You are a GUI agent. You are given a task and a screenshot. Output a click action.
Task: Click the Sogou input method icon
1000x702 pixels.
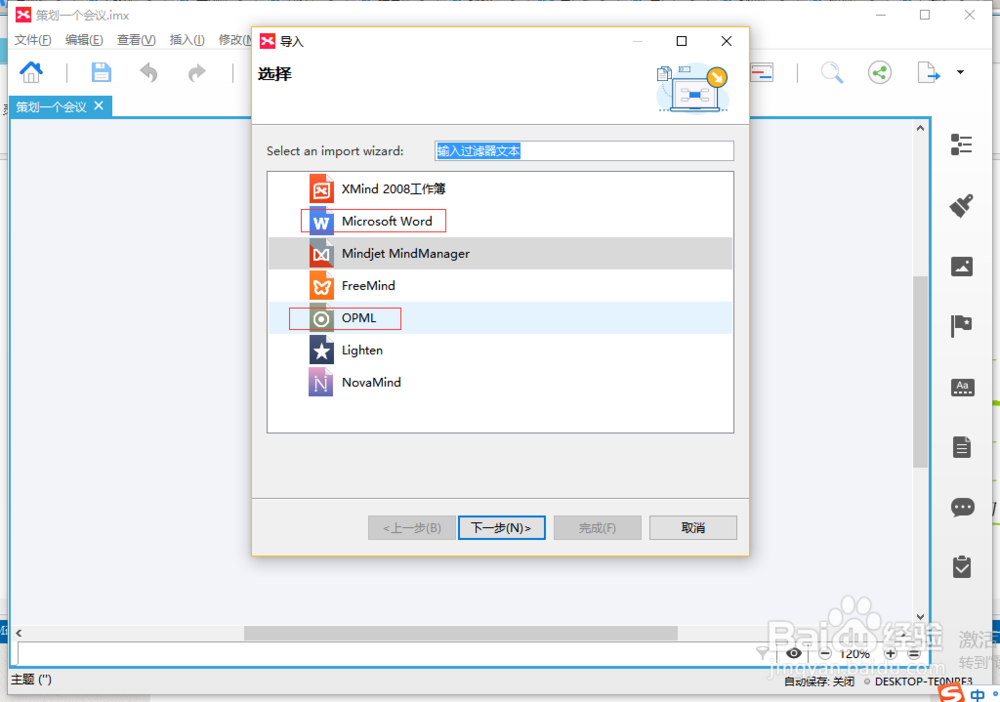pos(952,692)
